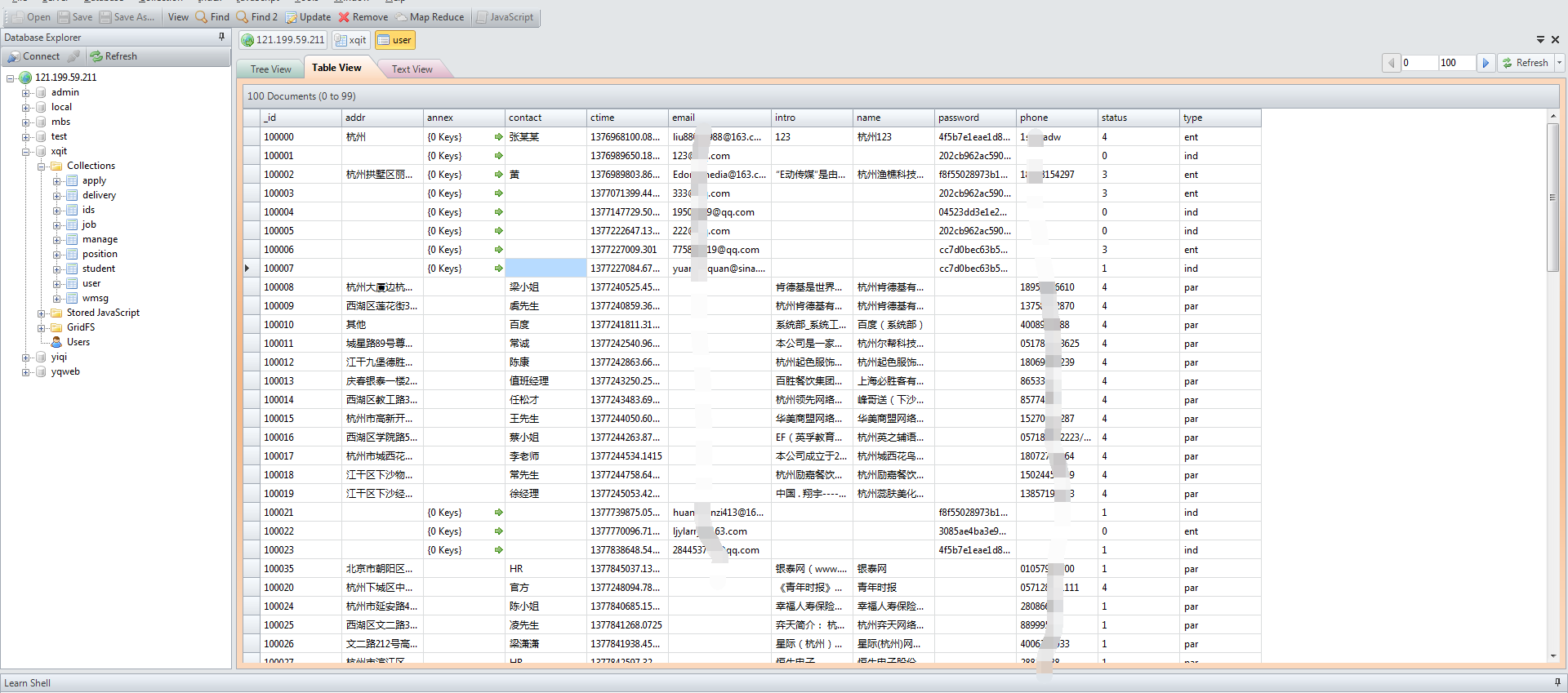This screenshot has height=693, width=1568.
Task: Open annex keys arrow for row 100007
Action: tap(498, 269)
